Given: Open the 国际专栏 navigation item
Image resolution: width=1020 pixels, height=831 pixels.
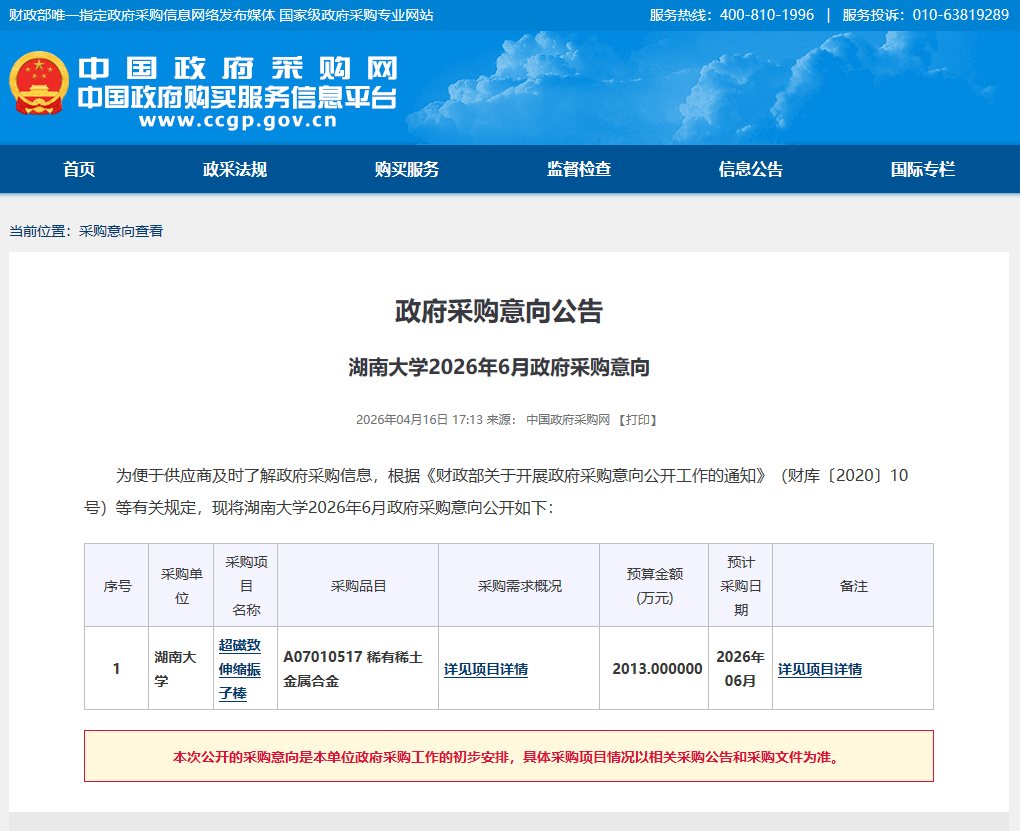Looking at the screenshot, I should [x=922, y=169].
